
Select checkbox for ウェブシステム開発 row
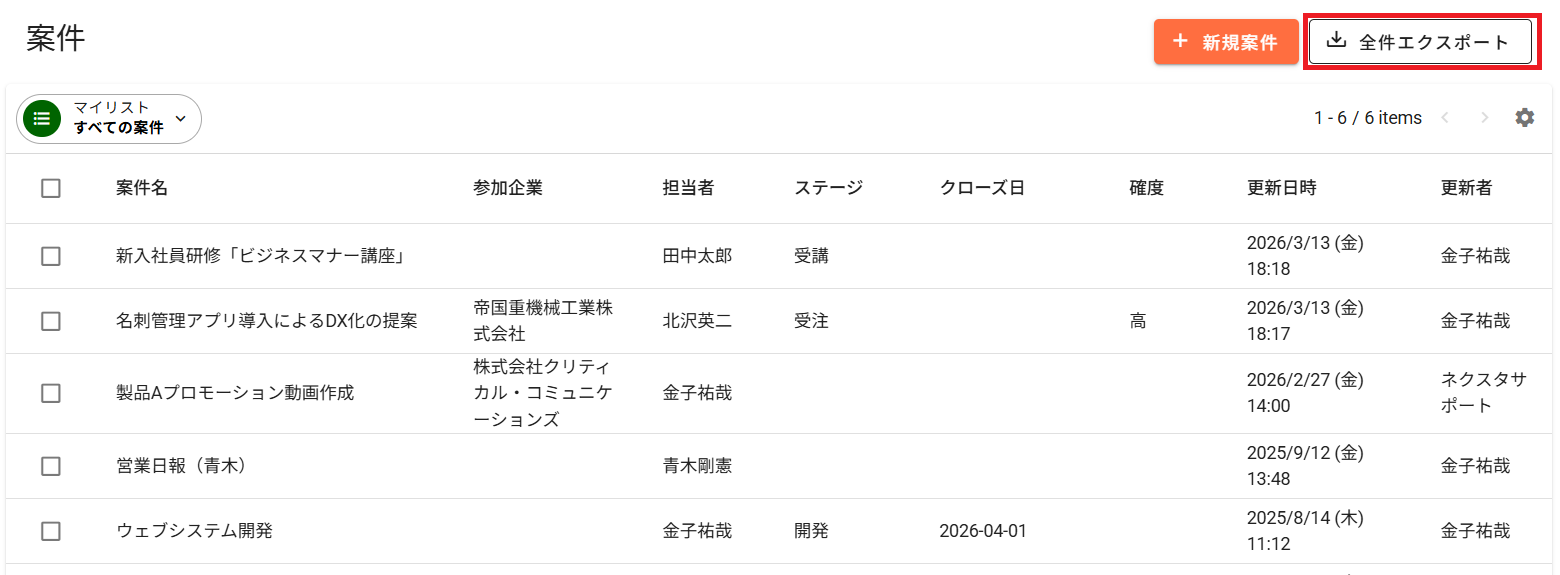click(x=51, y=531)
